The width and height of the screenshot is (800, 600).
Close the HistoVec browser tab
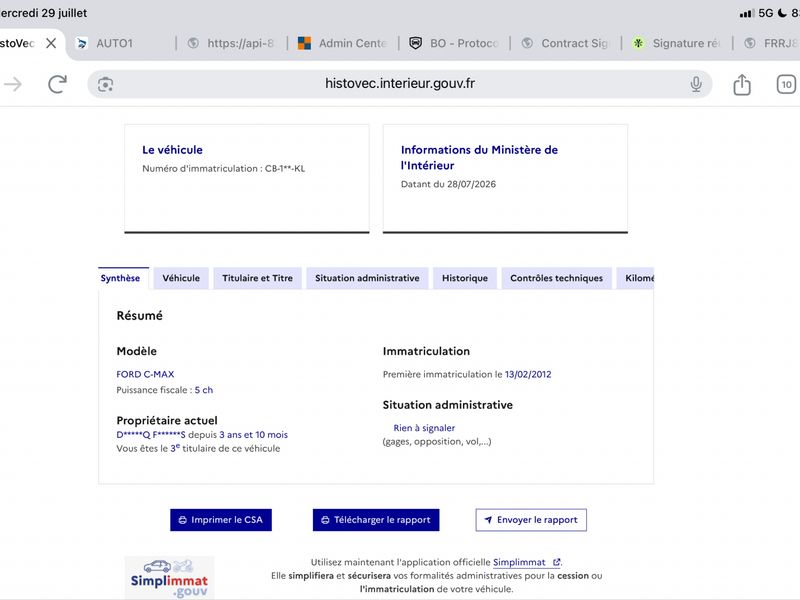coord(51,43)
